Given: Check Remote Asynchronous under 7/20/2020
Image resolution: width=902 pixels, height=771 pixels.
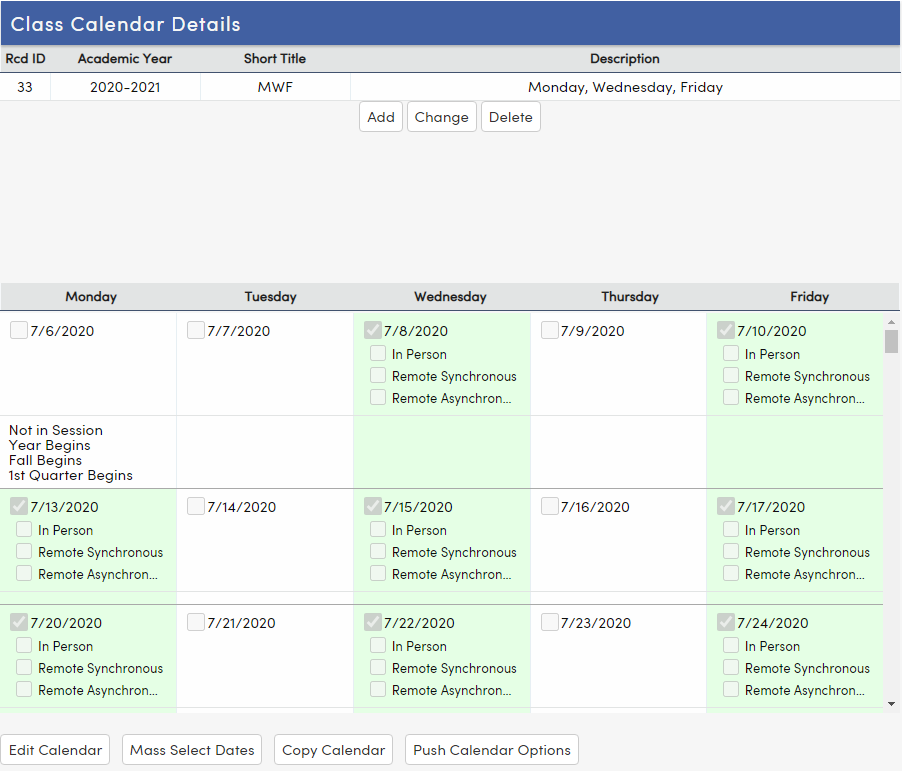Looking at the screenshot, I should 24,689.
